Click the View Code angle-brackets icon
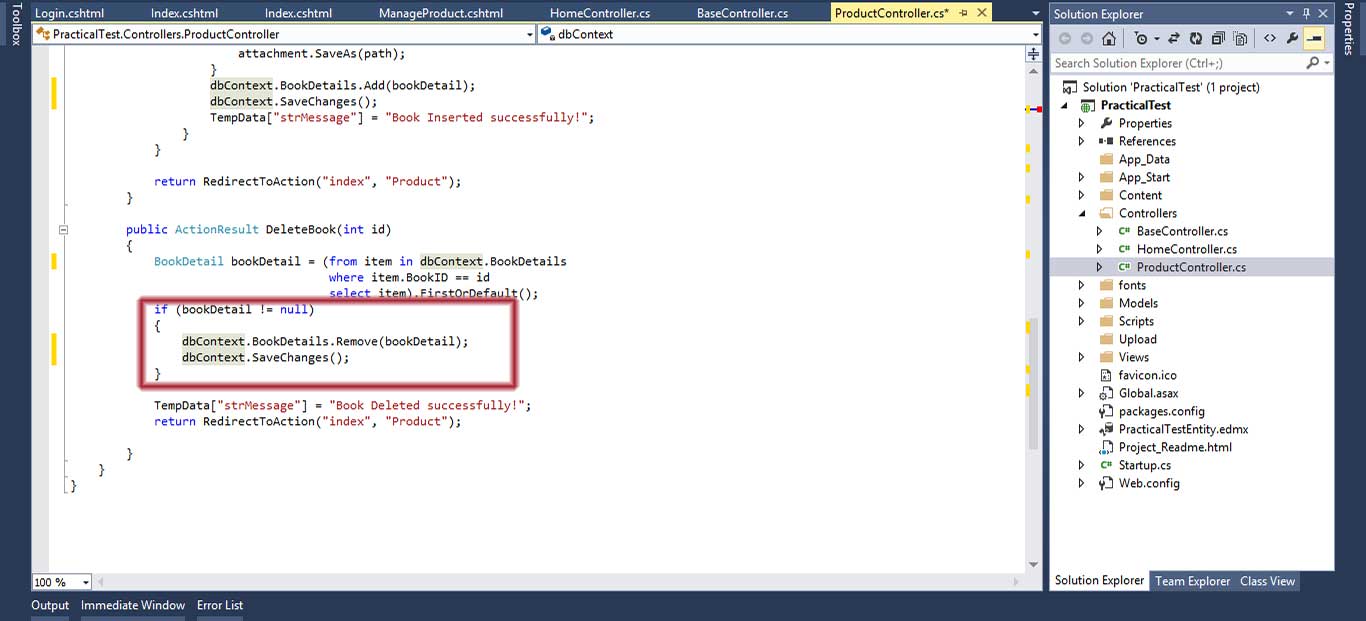 1269,38
